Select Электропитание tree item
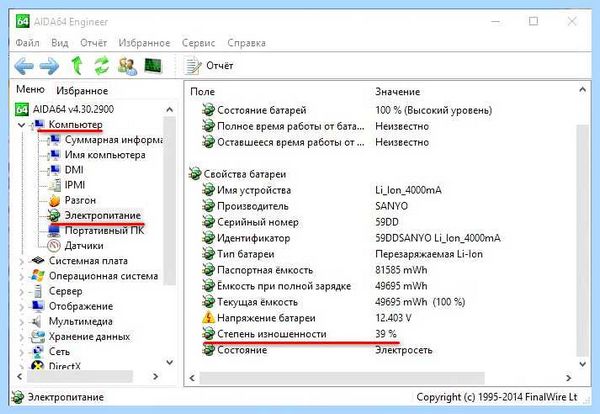Screen dimensions: 600x414 pyautogui.click(x=103, y=215)
